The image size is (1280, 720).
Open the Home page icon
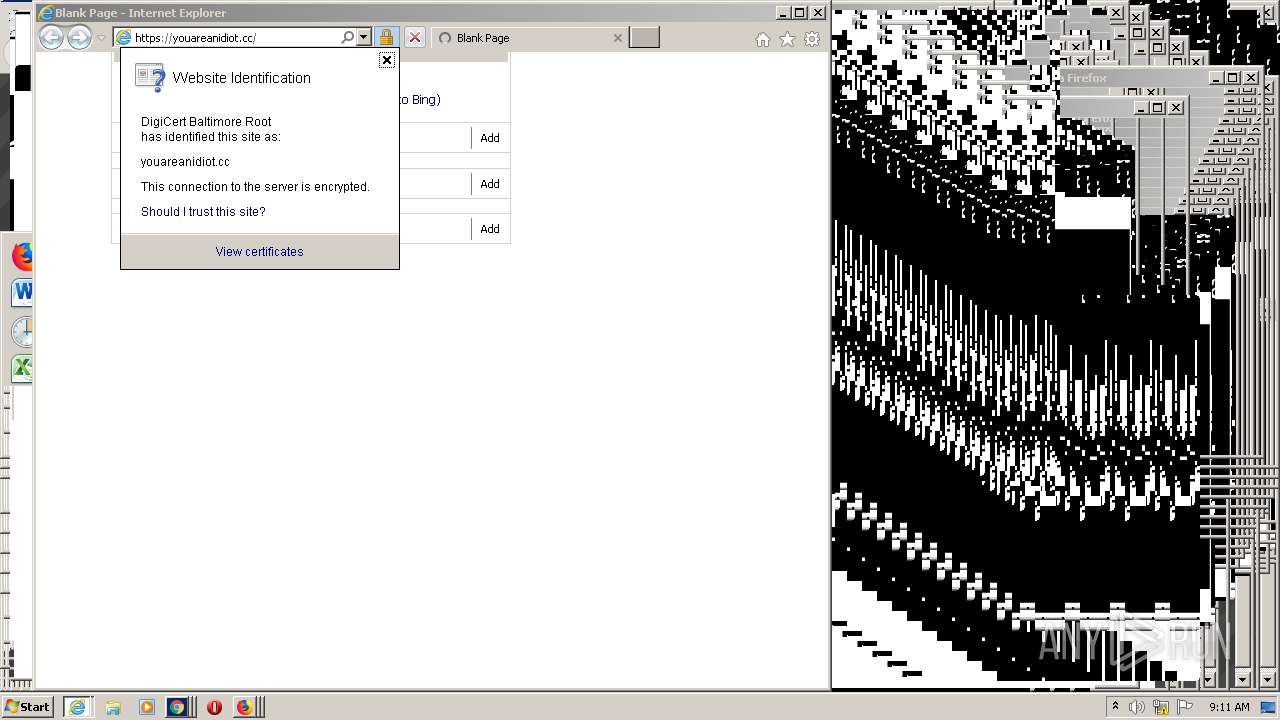coord(763,39)
